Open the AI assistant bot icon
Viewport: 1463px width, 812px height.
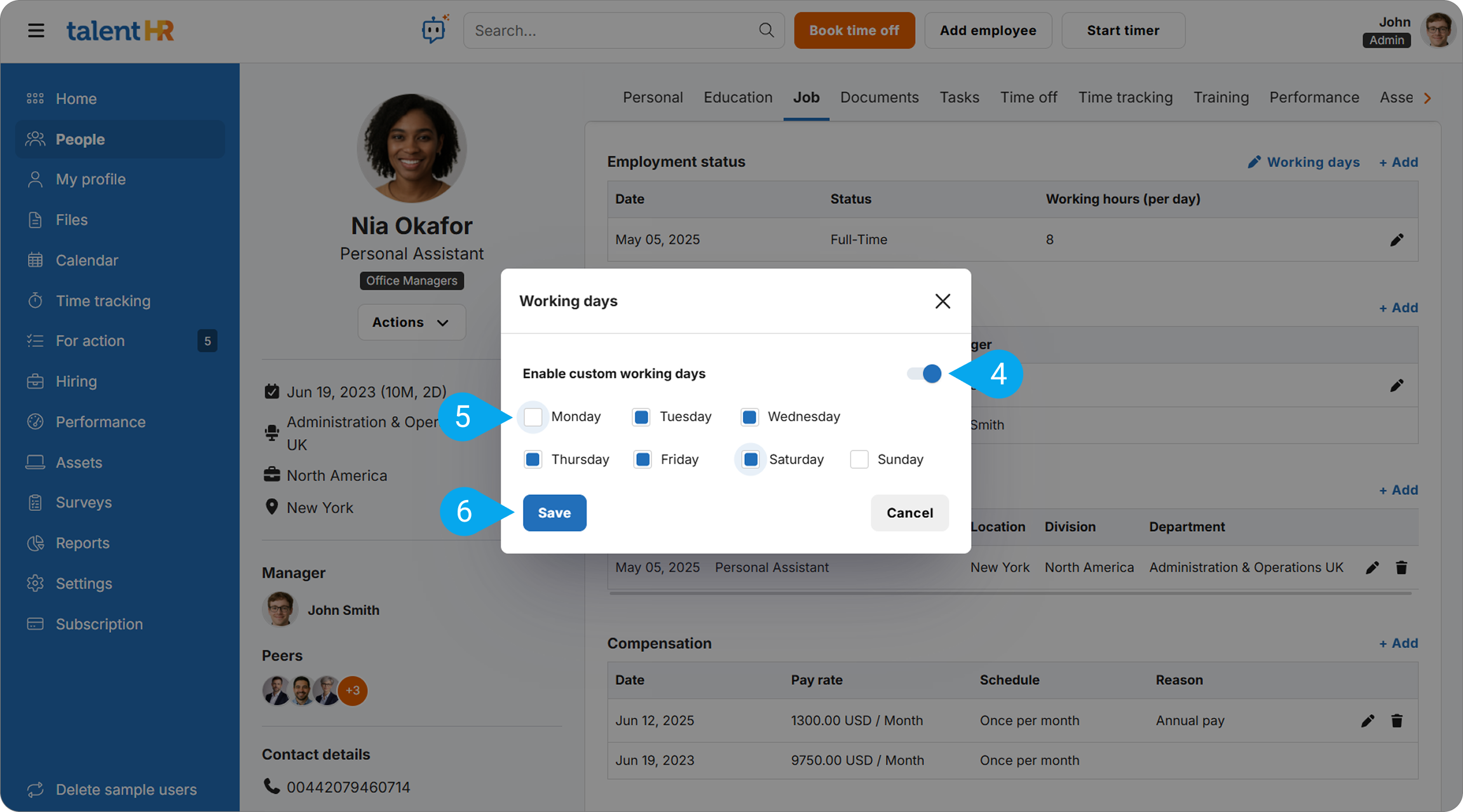coord(434,30)
